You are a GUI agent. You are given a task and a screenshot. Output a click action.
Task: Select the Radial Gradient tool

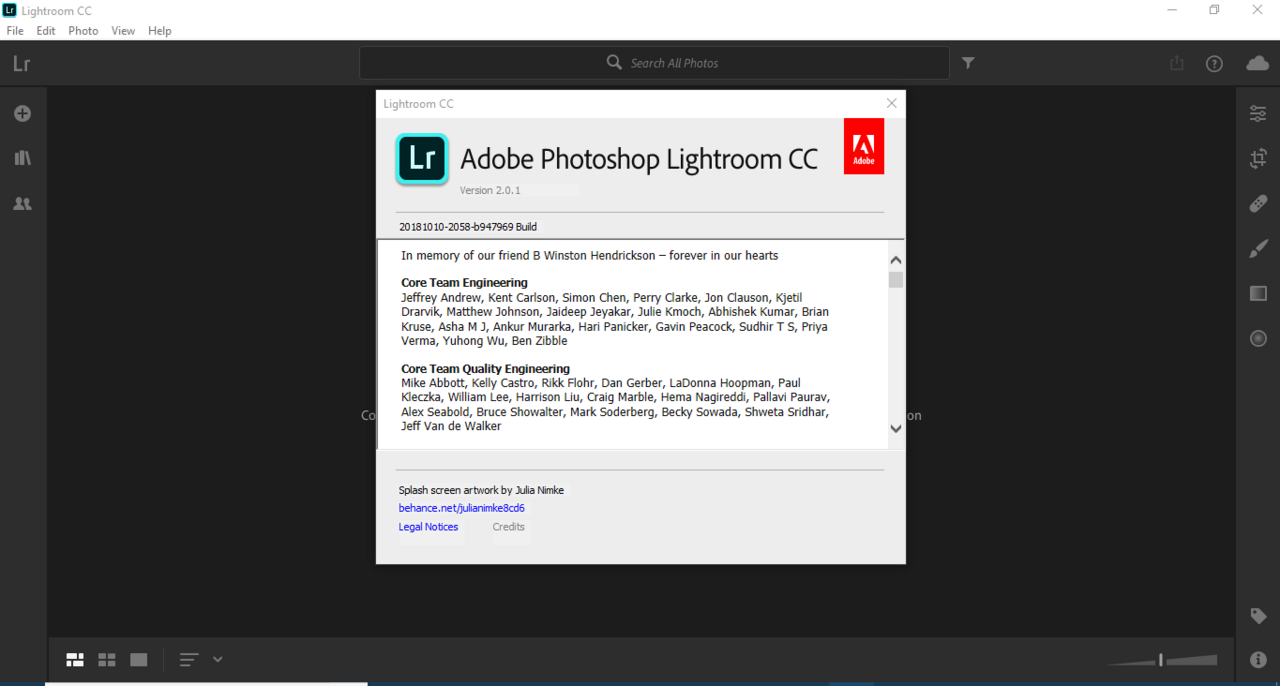click(x=1258, y=338)
